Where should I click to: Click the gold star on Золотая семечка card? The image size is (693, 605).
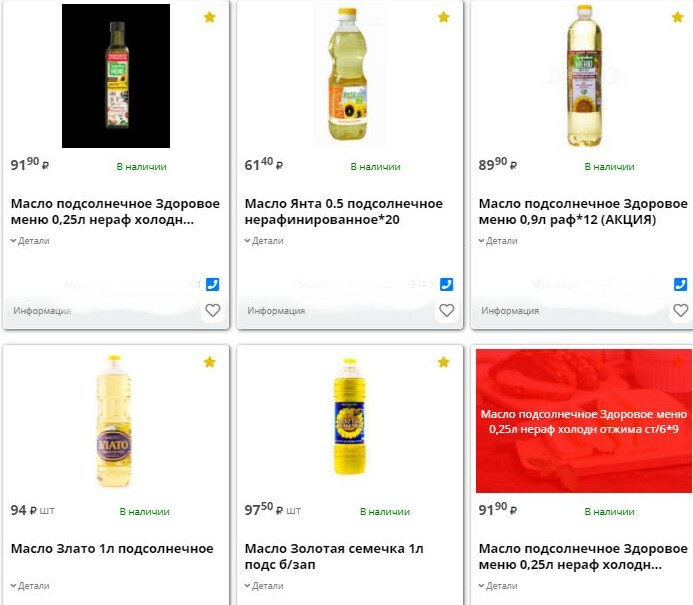coord(443,362)
